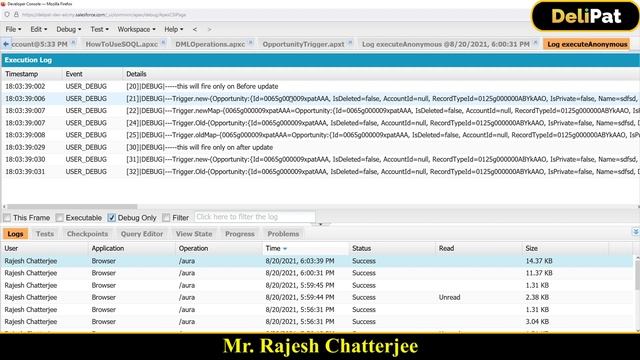Sort logs by User column
Viewport: 640px width, 360px height.
click(44, 248)
